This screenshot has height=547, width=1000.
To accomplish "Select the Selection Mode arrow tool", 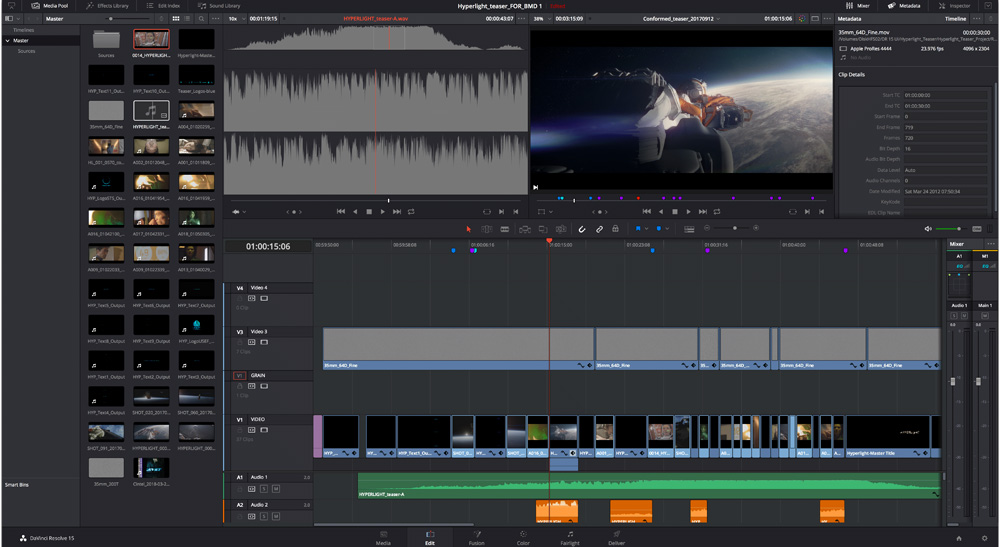I will (469, 229).
